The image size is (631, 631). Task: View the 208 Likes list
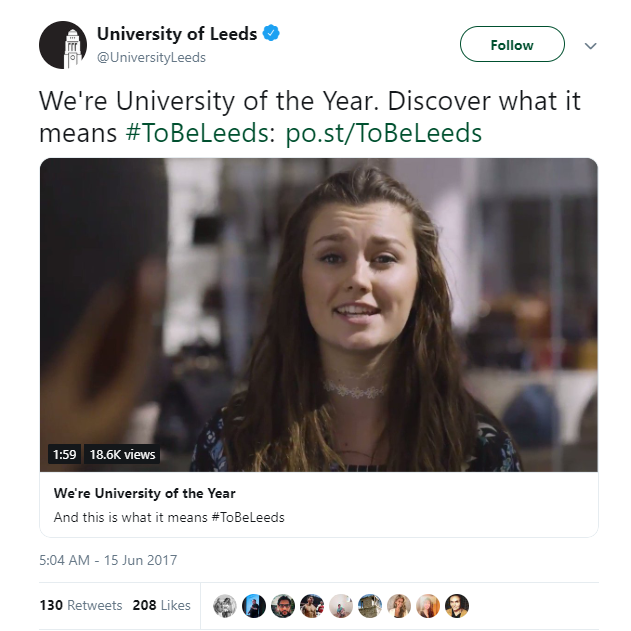coord(161,605)
